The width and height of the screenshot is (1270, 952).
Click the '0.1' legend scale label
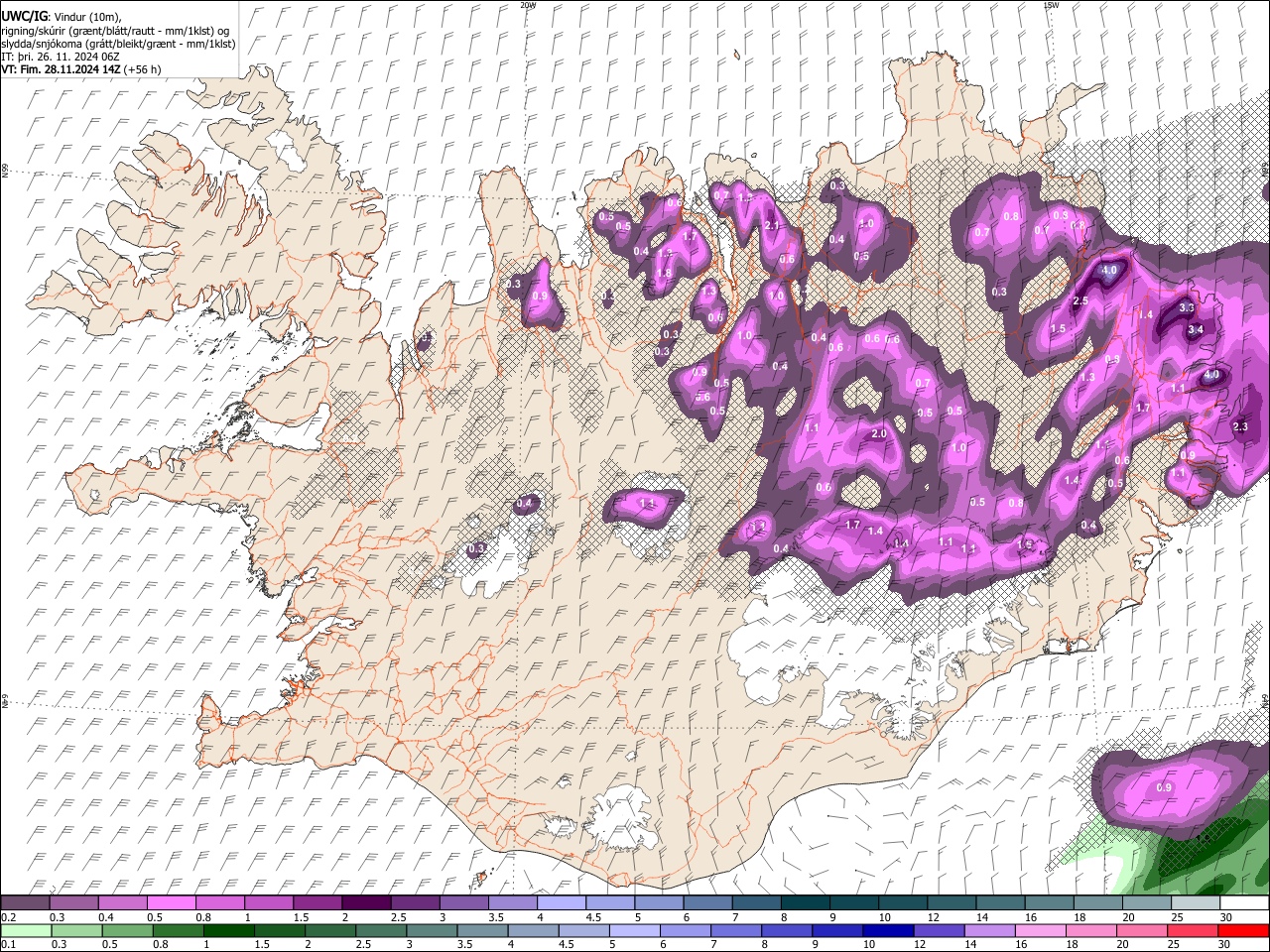click(x=7, y=944)
